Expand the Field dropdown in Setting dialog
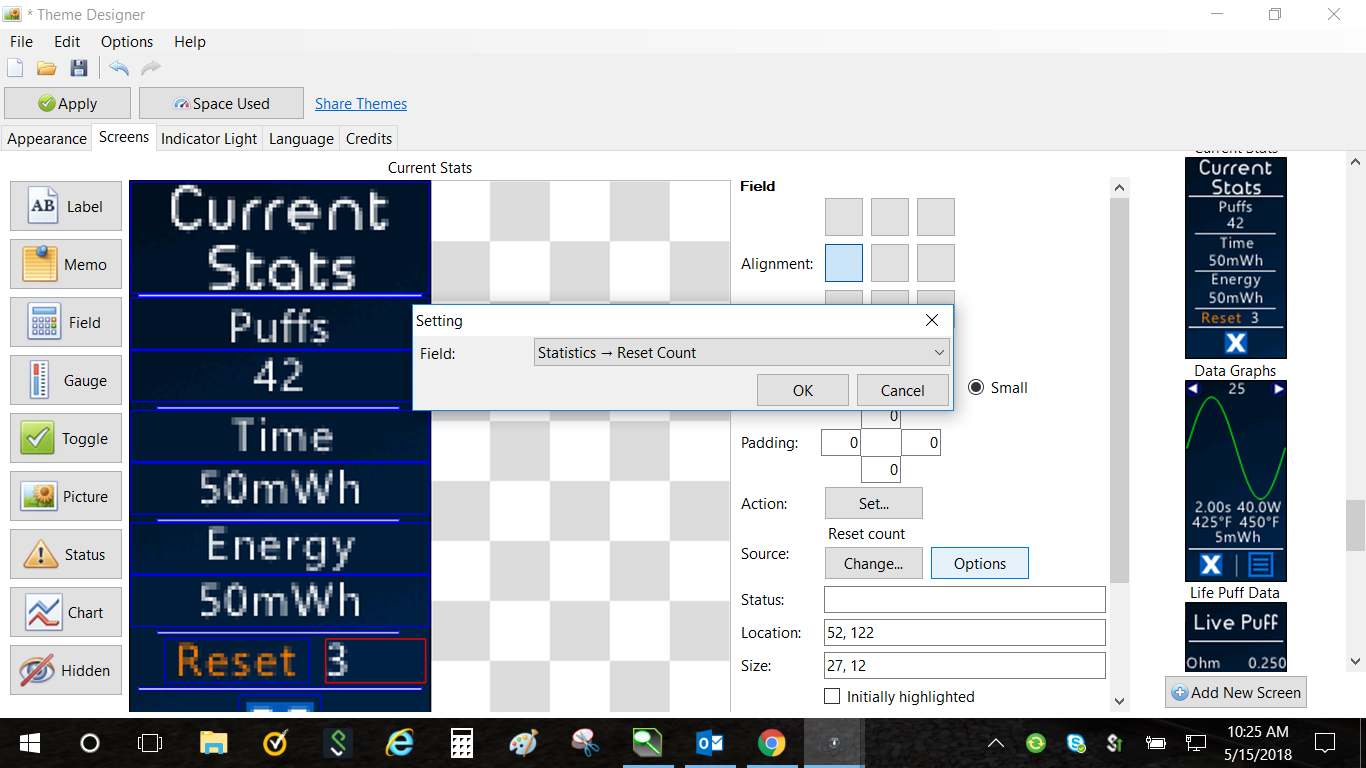This screenshot has width=1366, height=768. (x=742, y=353)
